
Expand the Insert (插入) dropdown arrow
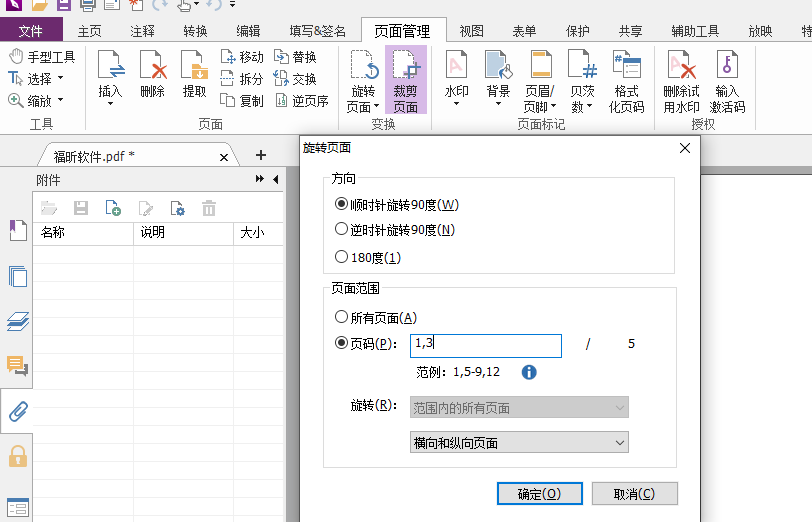click(x=110, y=104)
